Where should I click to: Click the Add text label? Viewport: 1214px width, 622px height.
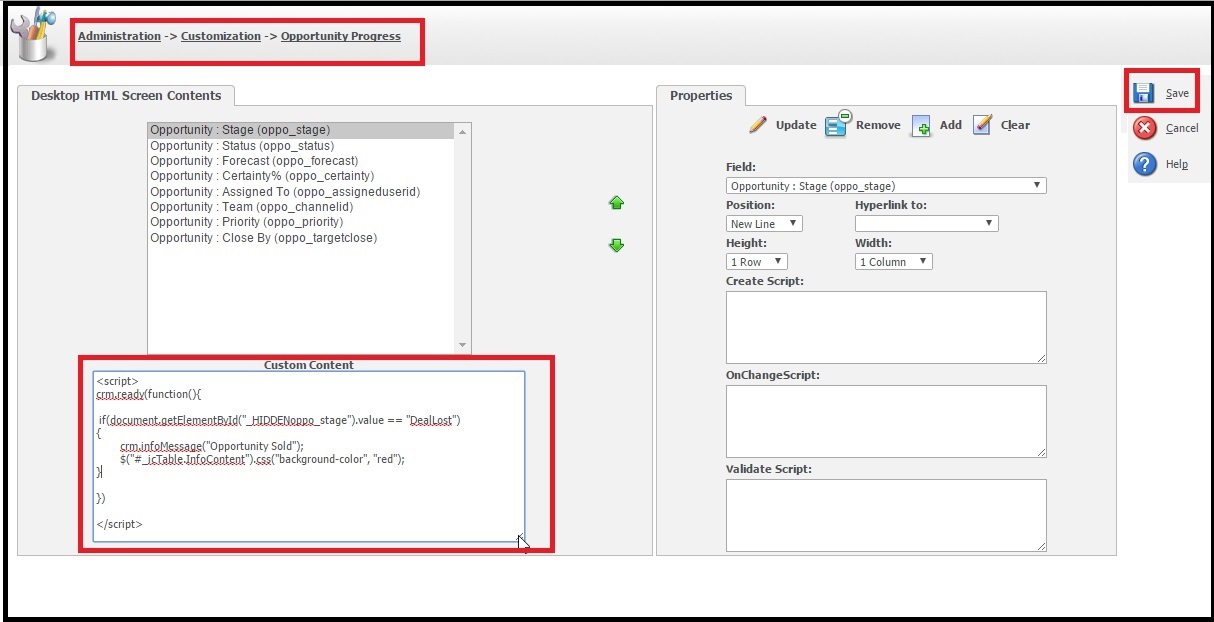950,125
